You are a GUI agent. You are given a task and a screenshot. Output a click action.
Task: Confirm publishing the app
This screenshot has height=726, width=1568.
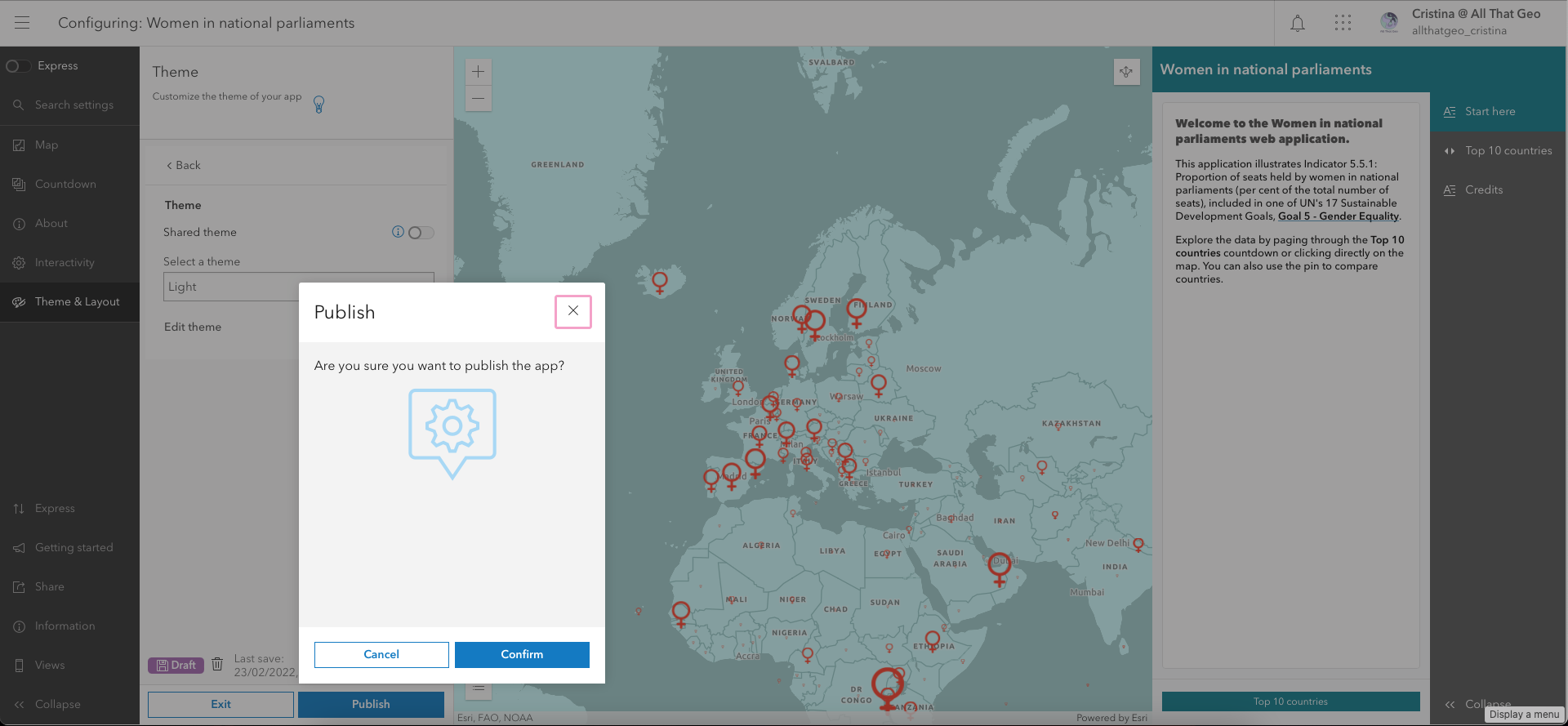point(522,654)
